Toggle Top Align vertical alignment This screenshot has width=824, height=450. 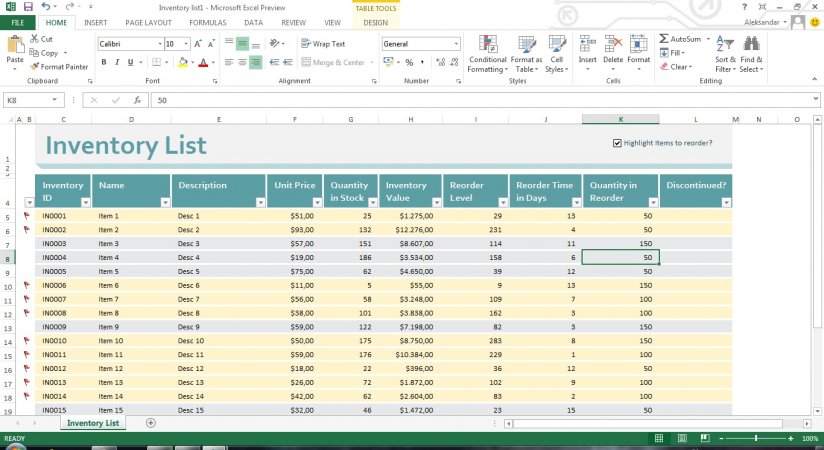pos(229,44)
